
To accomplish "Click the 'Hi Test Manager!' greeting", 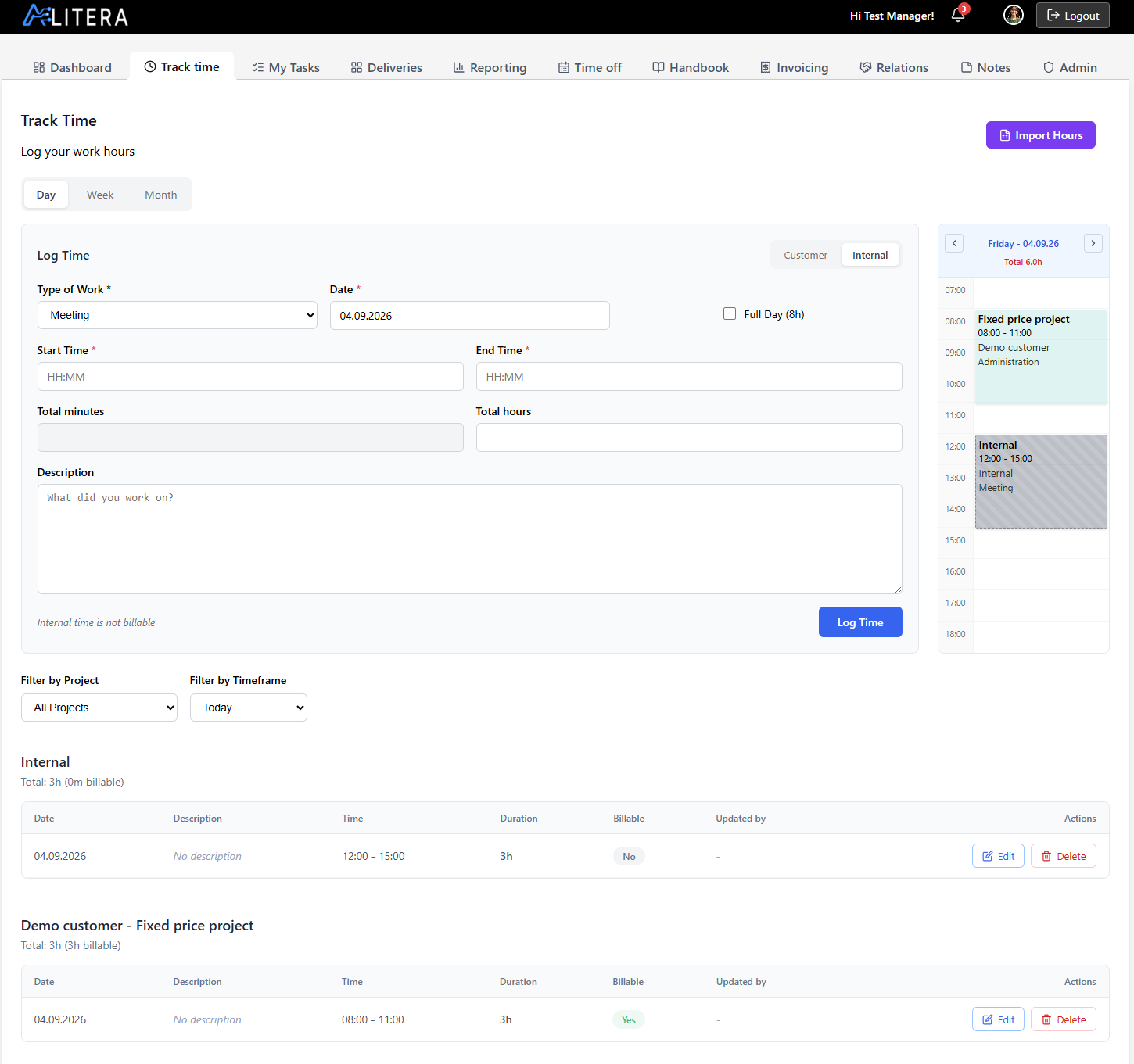I will [892, 16].
